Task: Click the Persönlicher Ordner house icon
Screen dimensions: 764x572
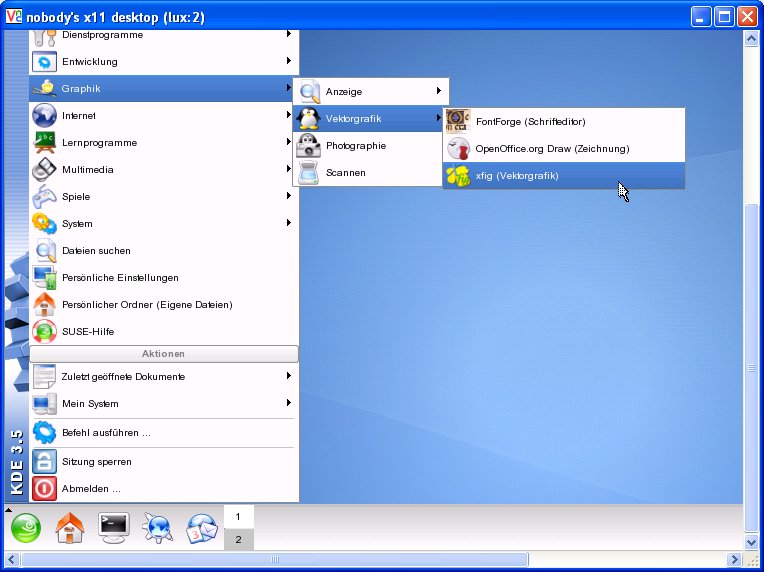Action: (44, 305)
